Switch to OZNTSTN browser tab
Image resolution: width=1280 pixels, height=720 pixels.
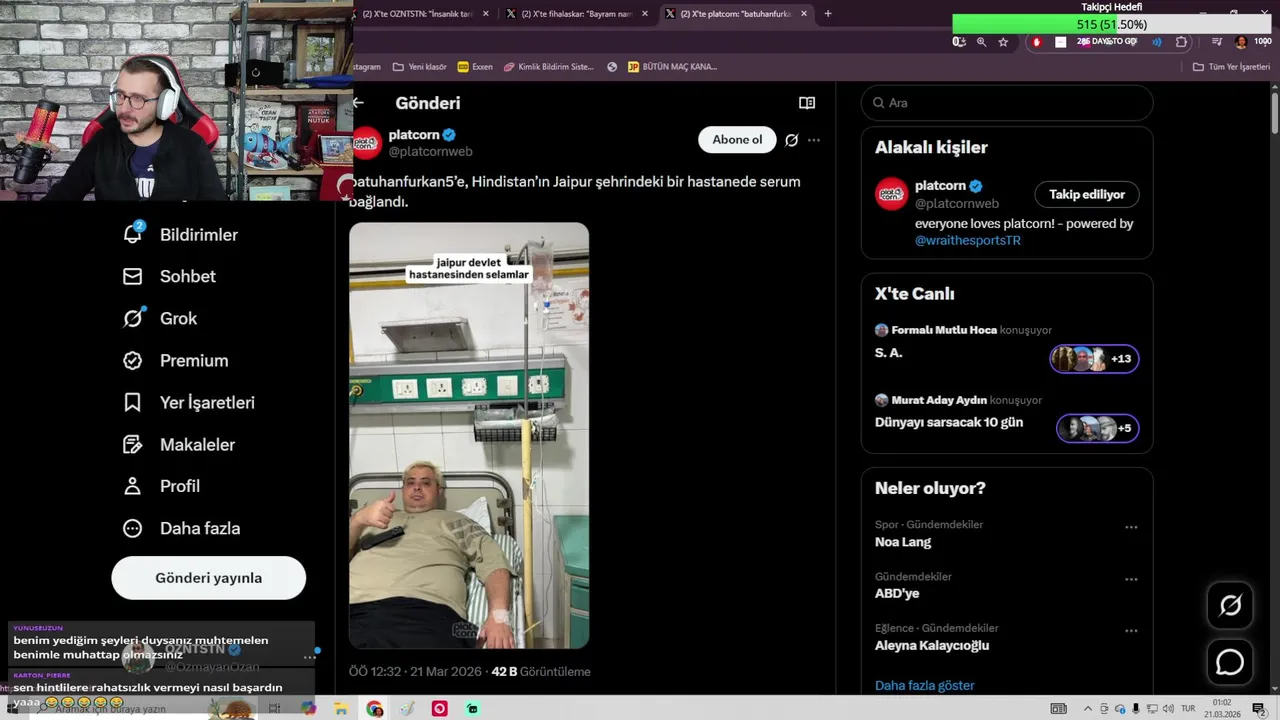420,14
